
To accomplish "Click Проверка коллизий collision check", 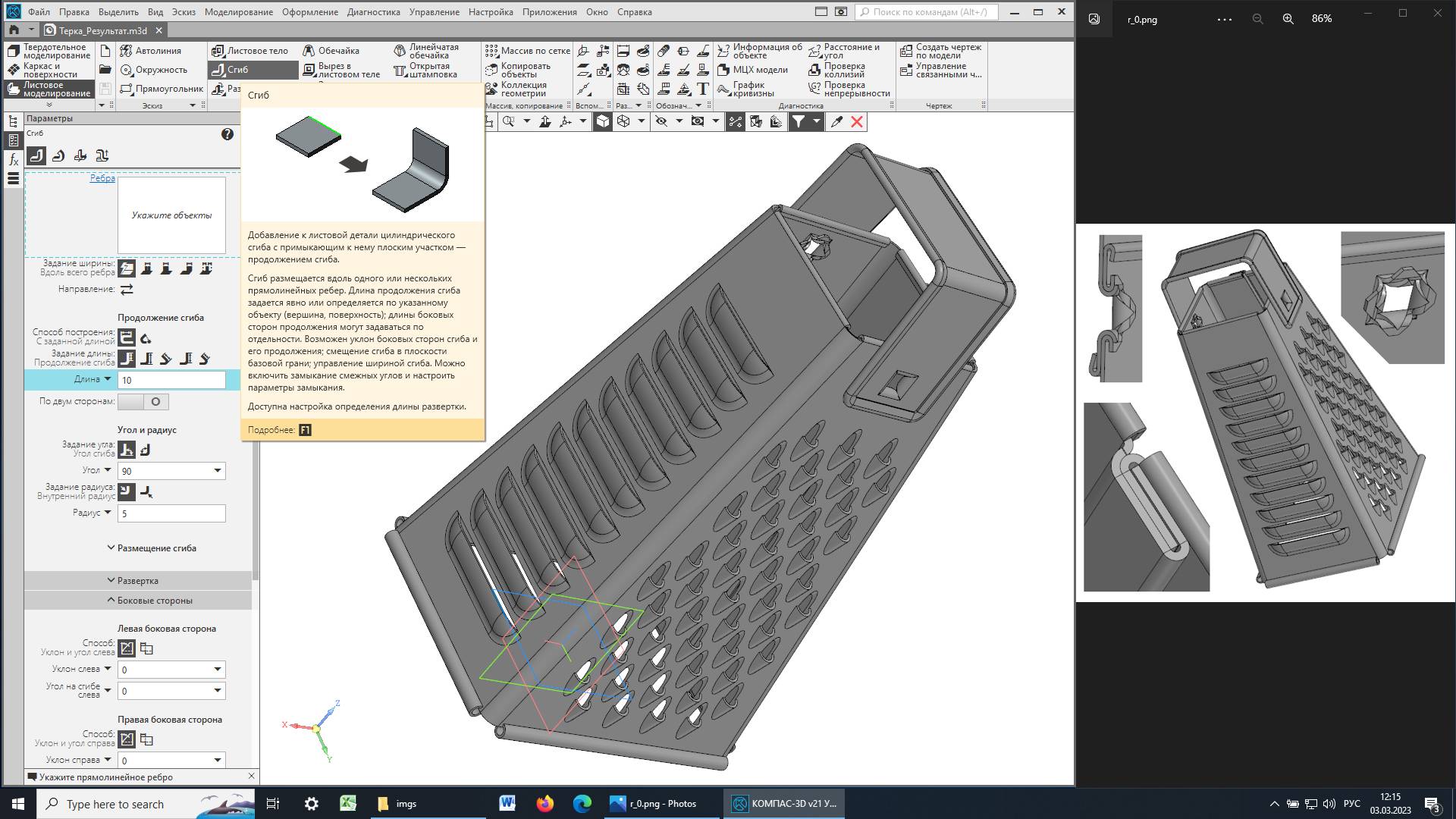I will [843, 70].
